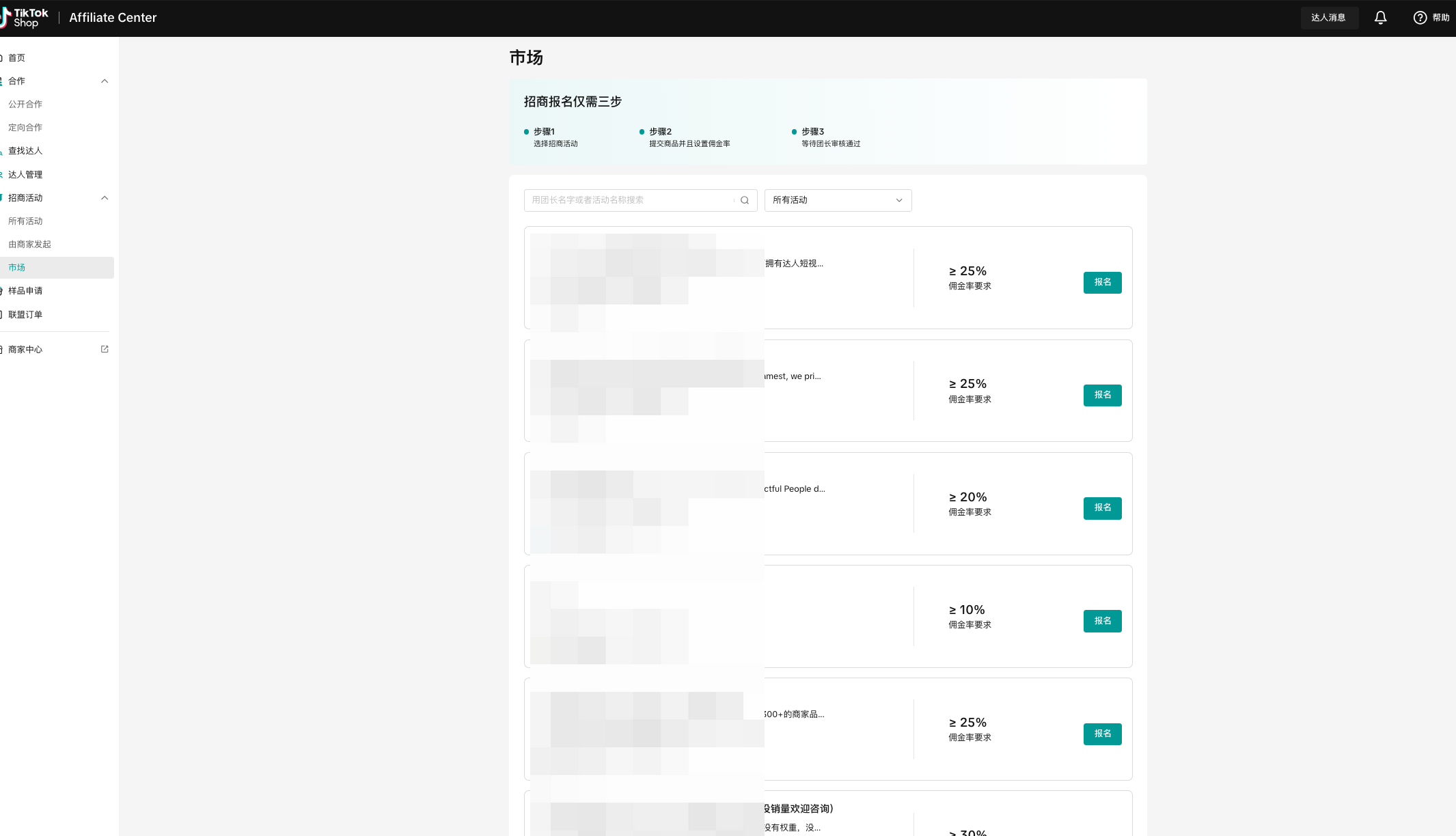Click 步骤2 提交商品并且设置佣金率 text
The width and height of the screenshot is (1456, 836).
tap(689, 137)
